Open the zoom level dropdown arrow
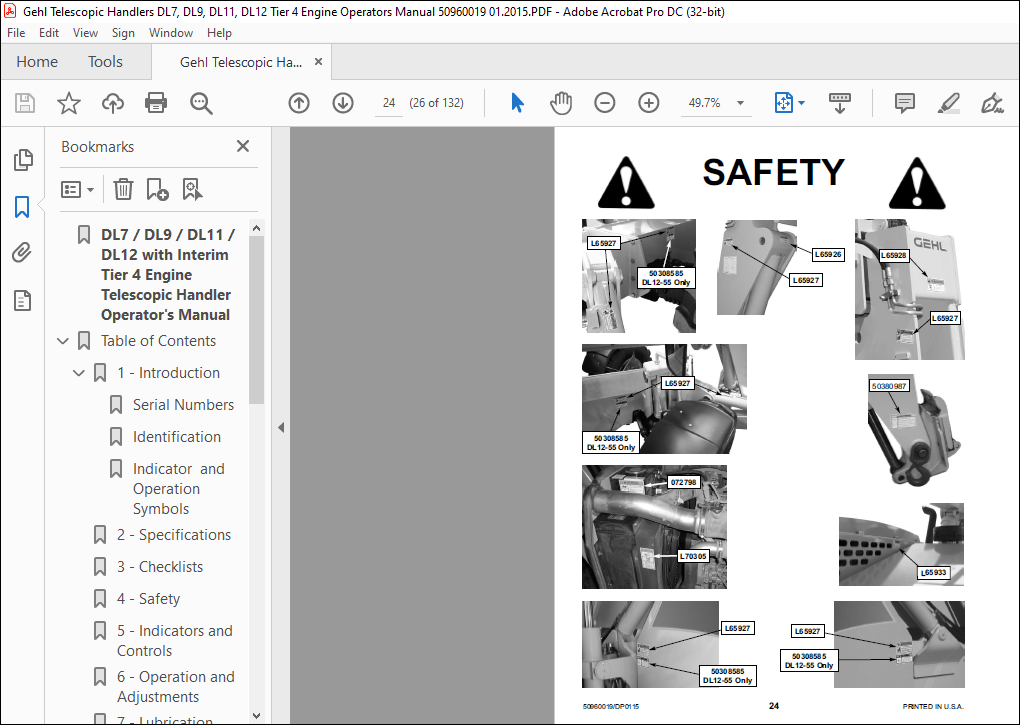The width and height of the screenshot is (1020, 725). (740, 103)
